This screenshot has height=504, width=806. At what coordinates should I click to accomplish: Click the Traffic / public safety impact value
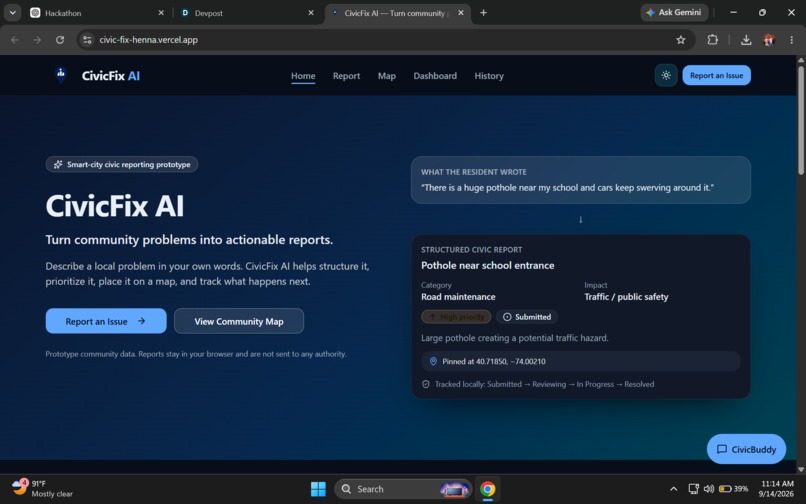click(626, 297)
